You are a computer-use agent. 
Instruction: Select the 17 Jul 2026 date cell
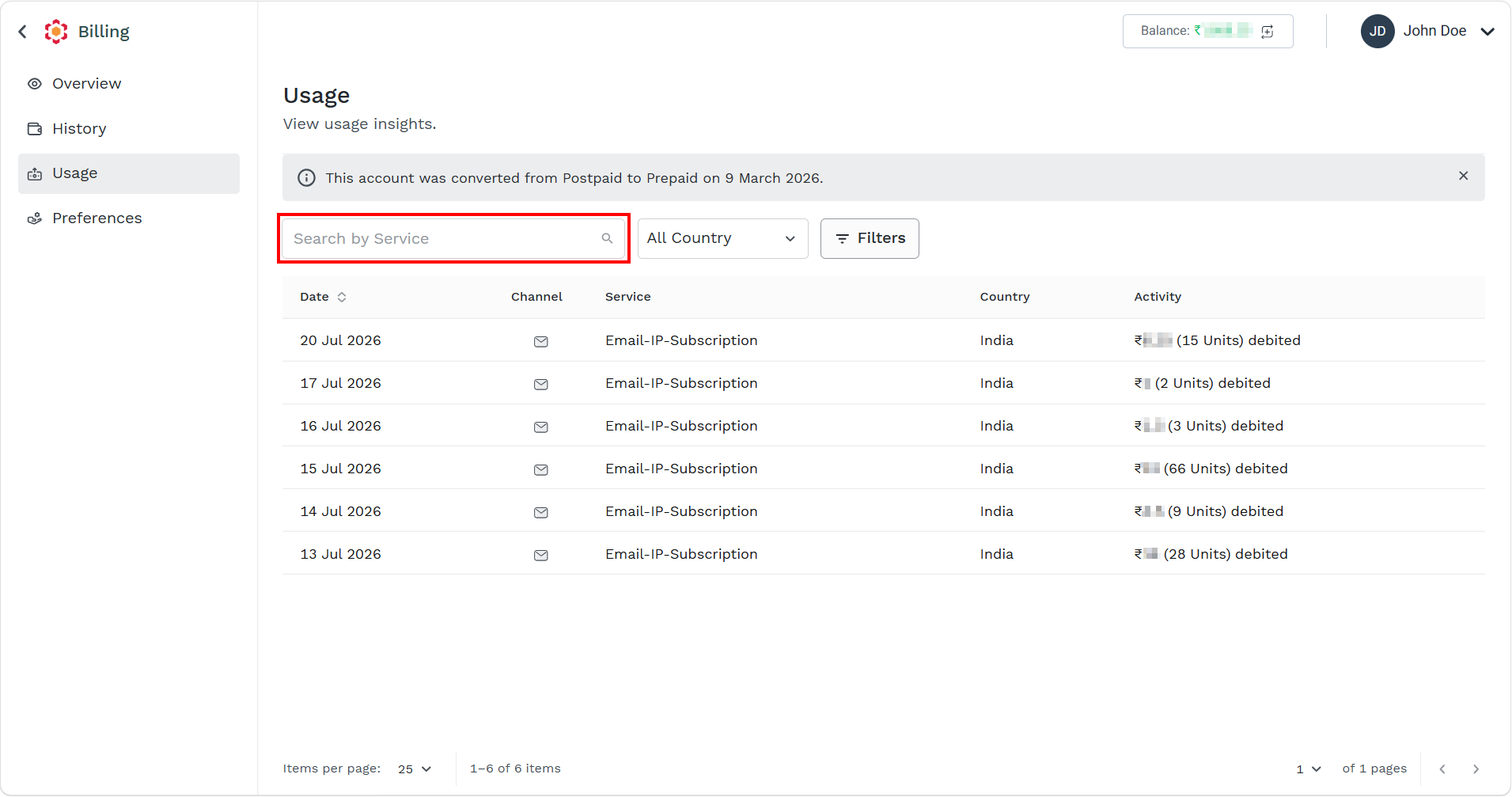pyautogui.click(x=340, y=383)
